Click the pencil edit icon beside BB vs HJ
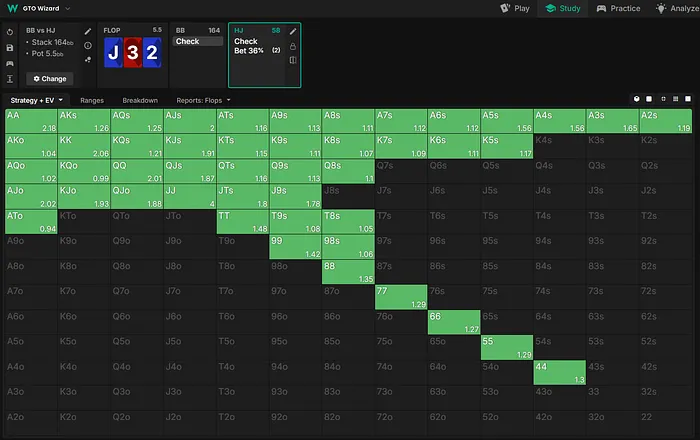Screen dimensions: 700x440 pyautogui.click(x=87, y=31)
